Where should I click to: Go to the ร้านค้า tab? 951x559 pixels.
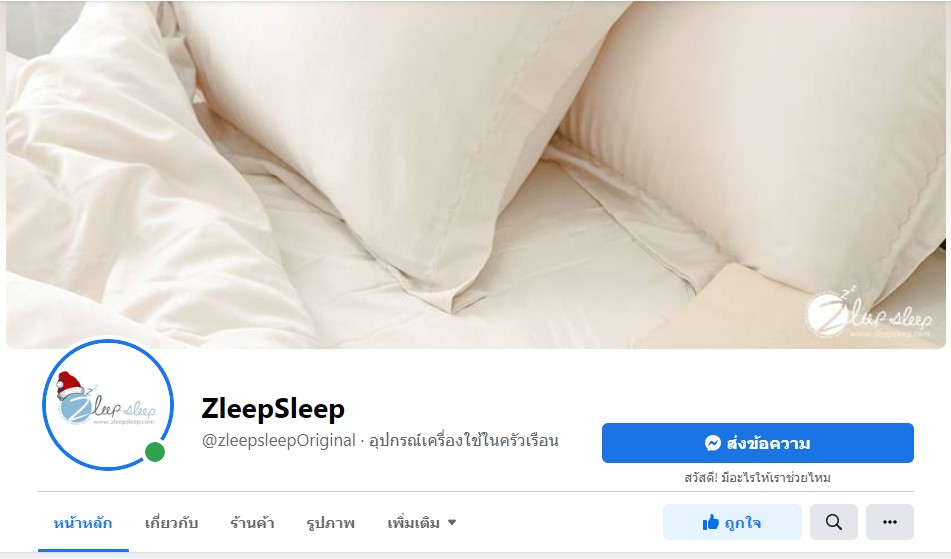click(252, 523)
